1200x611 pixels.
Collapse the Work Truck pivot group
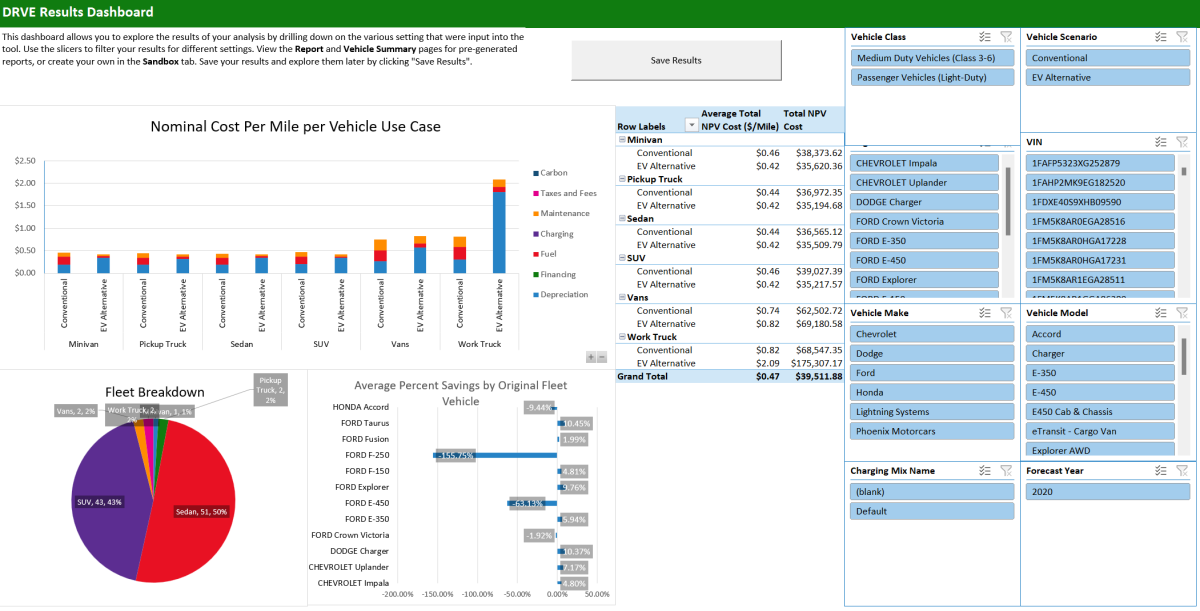point(621,337)
